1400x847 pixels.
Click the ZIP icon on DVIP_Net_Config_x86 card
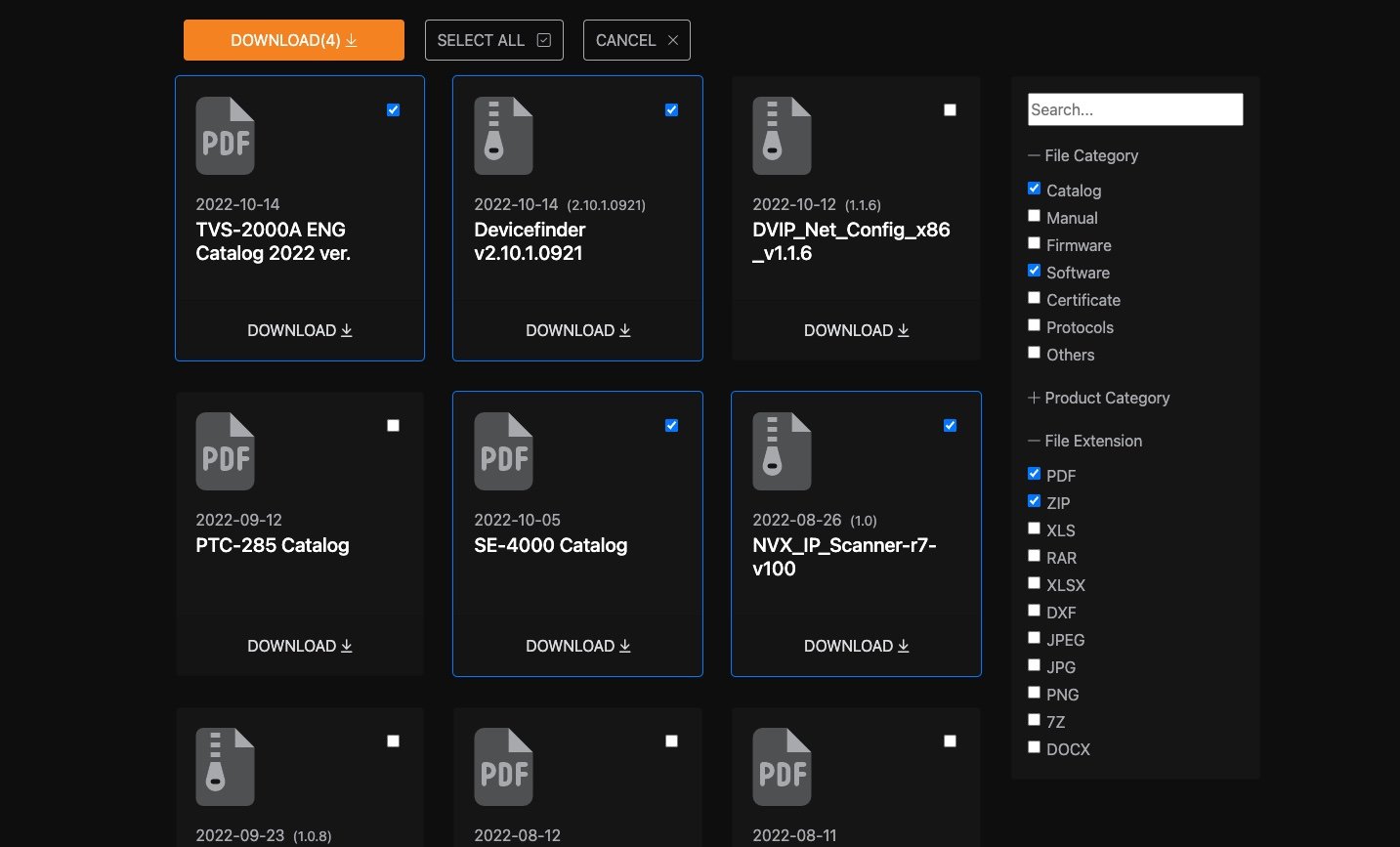(782, 136)
